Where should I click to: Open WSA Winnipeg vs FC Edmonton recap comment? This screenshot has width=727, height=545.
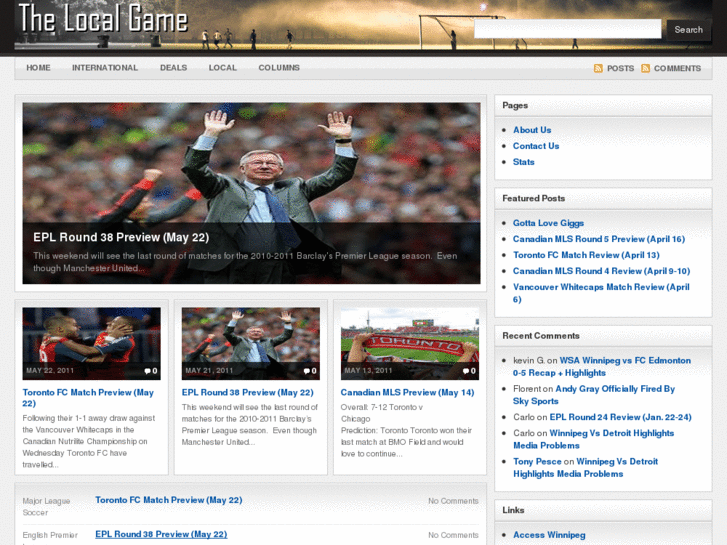point(602,367)
